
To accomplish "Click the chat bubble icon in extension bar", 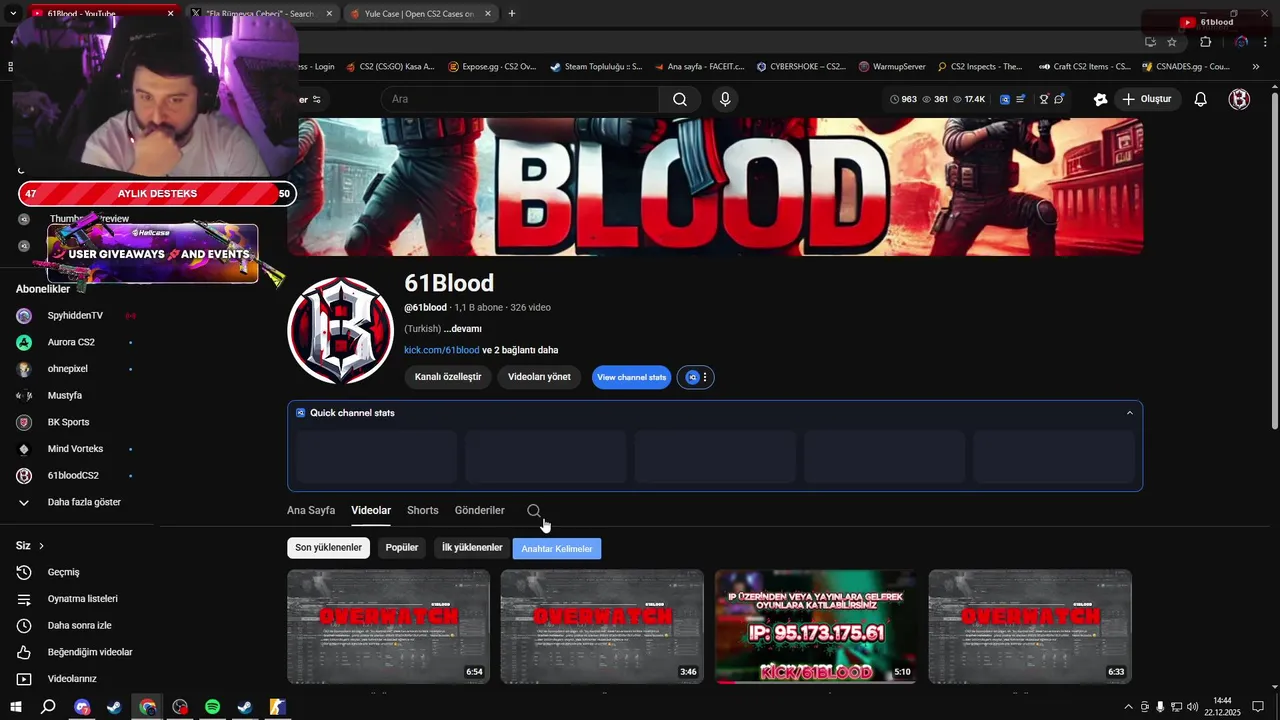I will click(1059, 99).
